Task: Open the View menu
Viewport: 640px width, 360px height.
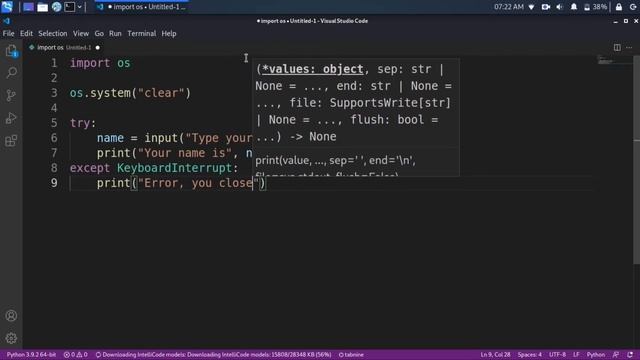Action: point(81,33)
